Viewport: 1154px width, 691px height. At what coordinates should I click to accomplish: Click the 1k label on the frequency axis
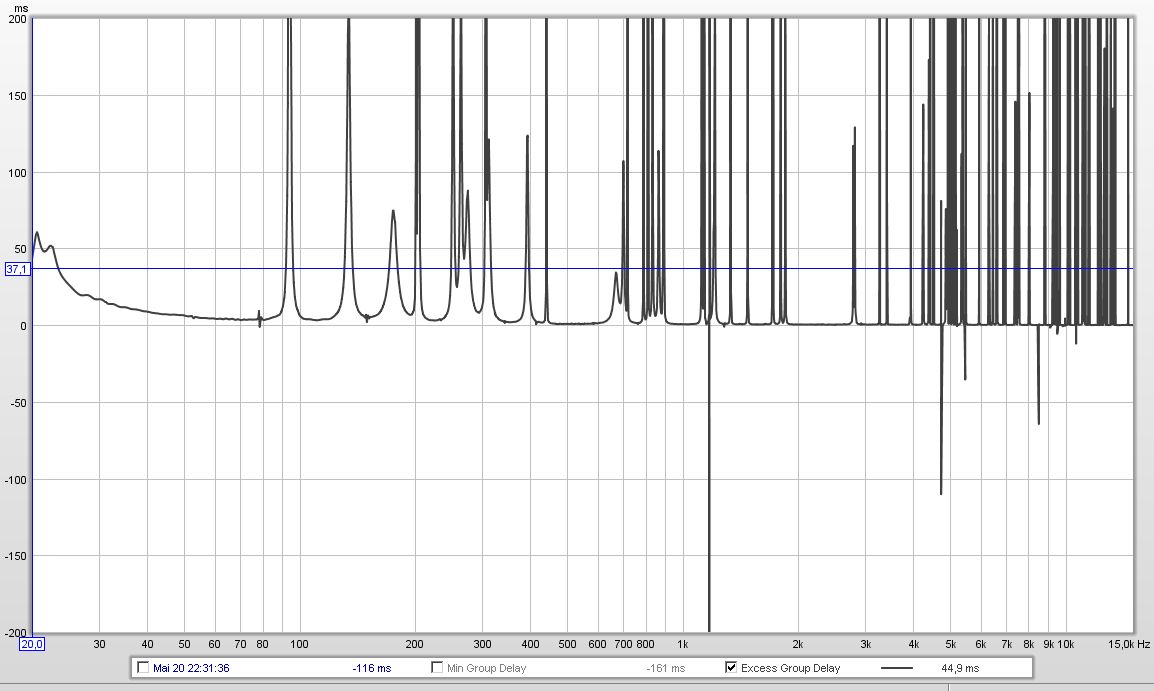coord(682,644)
